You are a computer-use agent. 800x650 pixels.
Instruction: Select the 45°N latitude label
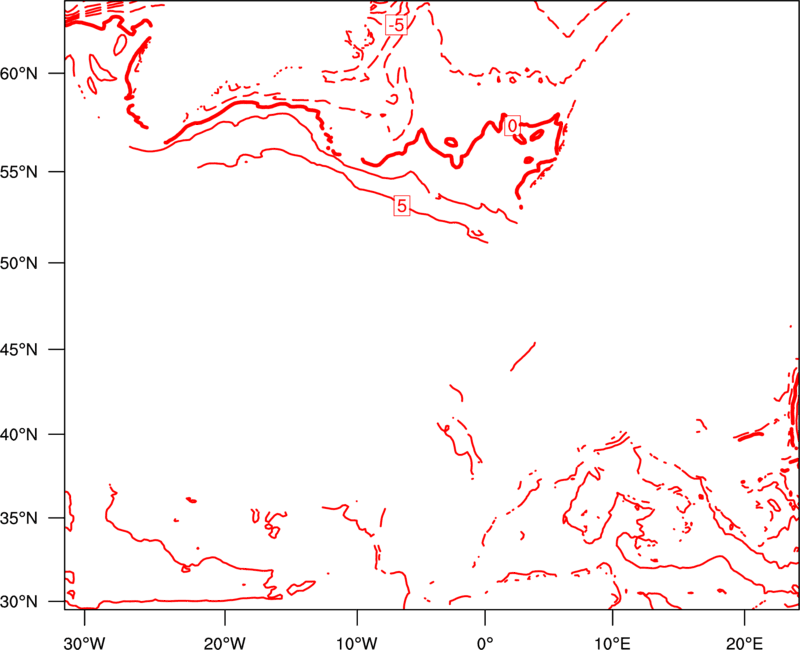tap(19, 350)
